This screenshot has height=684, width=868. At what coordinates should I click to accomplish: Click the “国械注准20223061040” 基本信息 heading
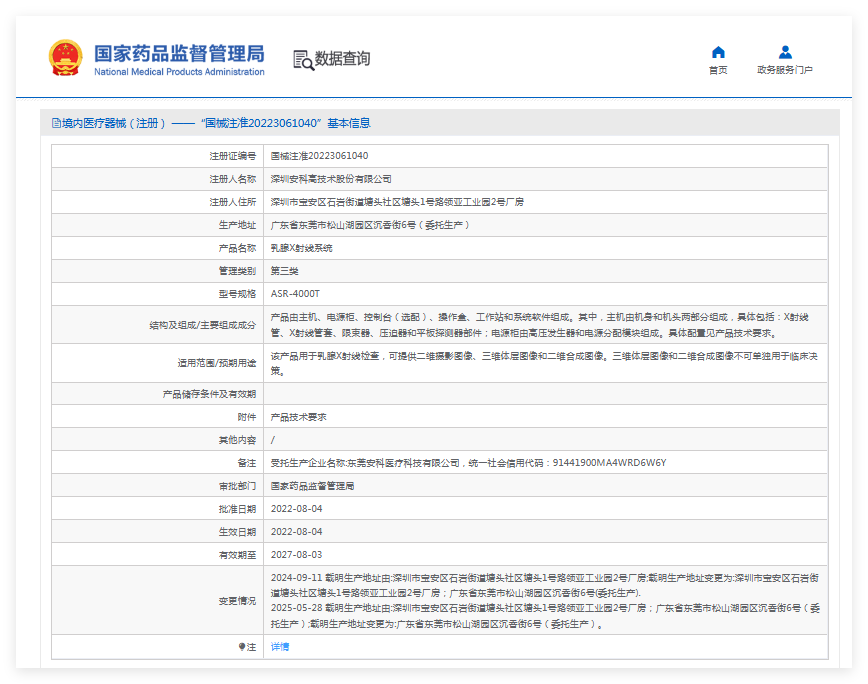[x=286, y=123]
